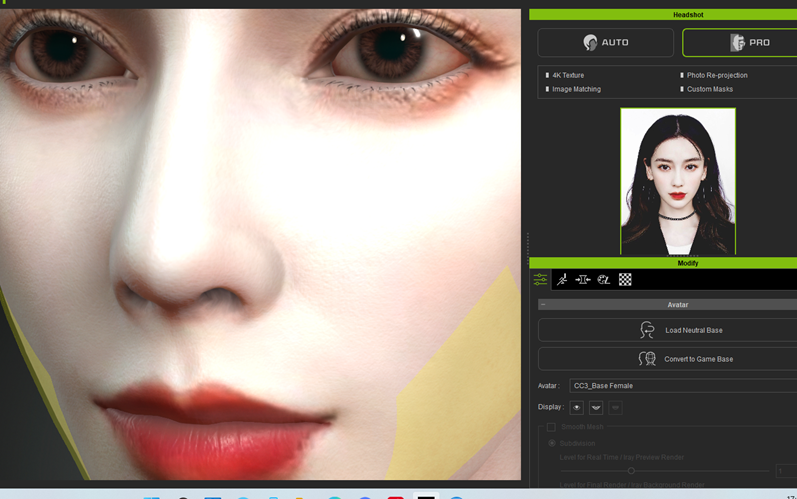This screenshot has width=797, height=499.
Task: Open the Avatar CC3_Base Female dropdown
Action: [x=683, y=386]
